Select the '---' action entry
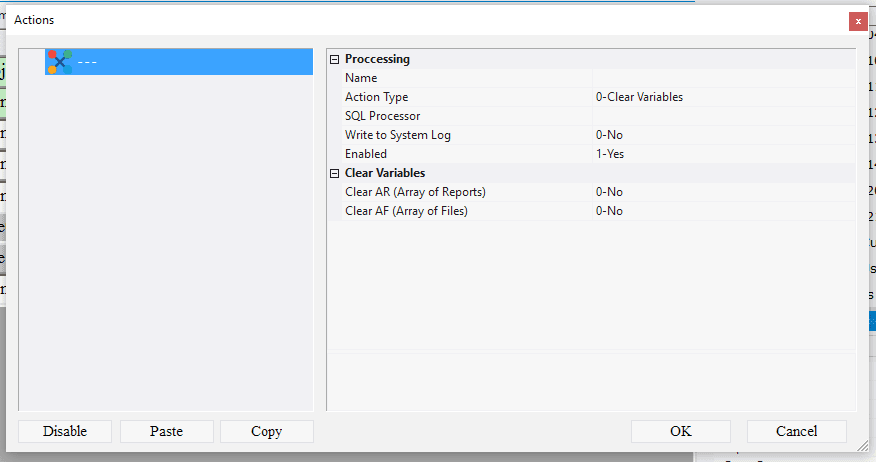 click(88, 62)
